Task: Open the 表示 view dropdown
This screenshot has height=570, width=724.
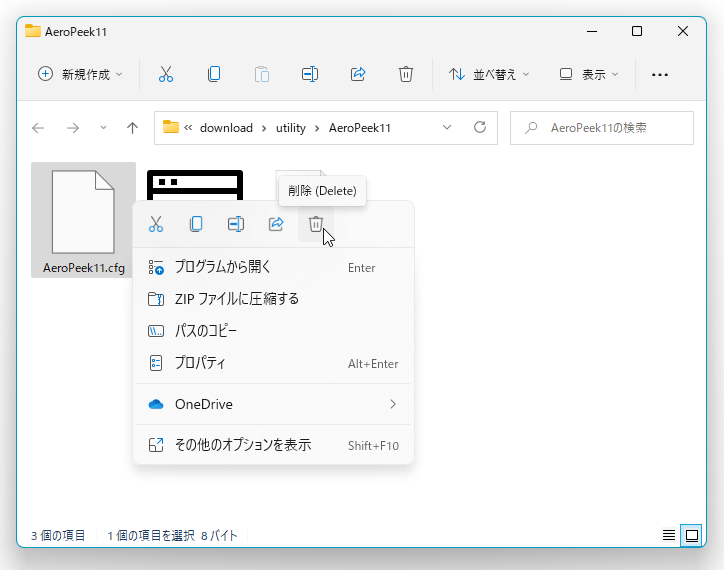Action: tap(588, 74)
